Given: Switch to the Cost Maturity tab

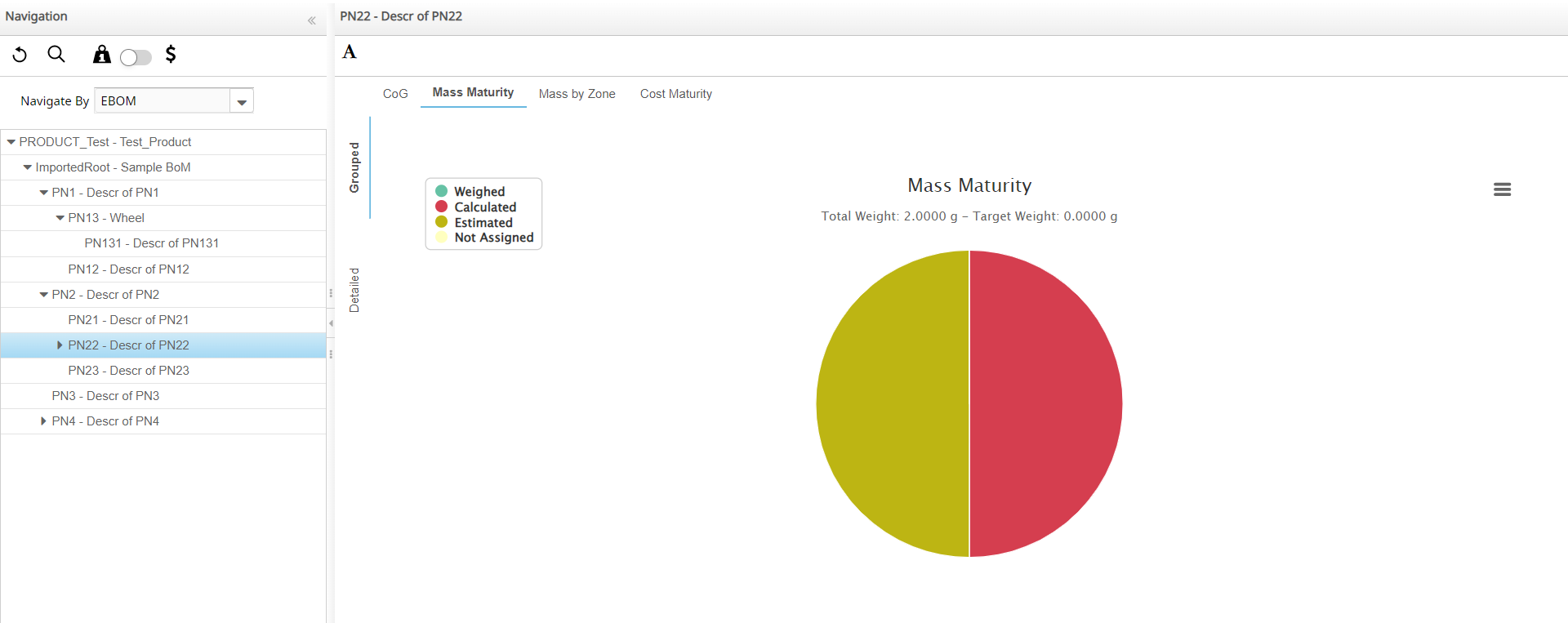Looking at the screenshot, I should [675, 94].
